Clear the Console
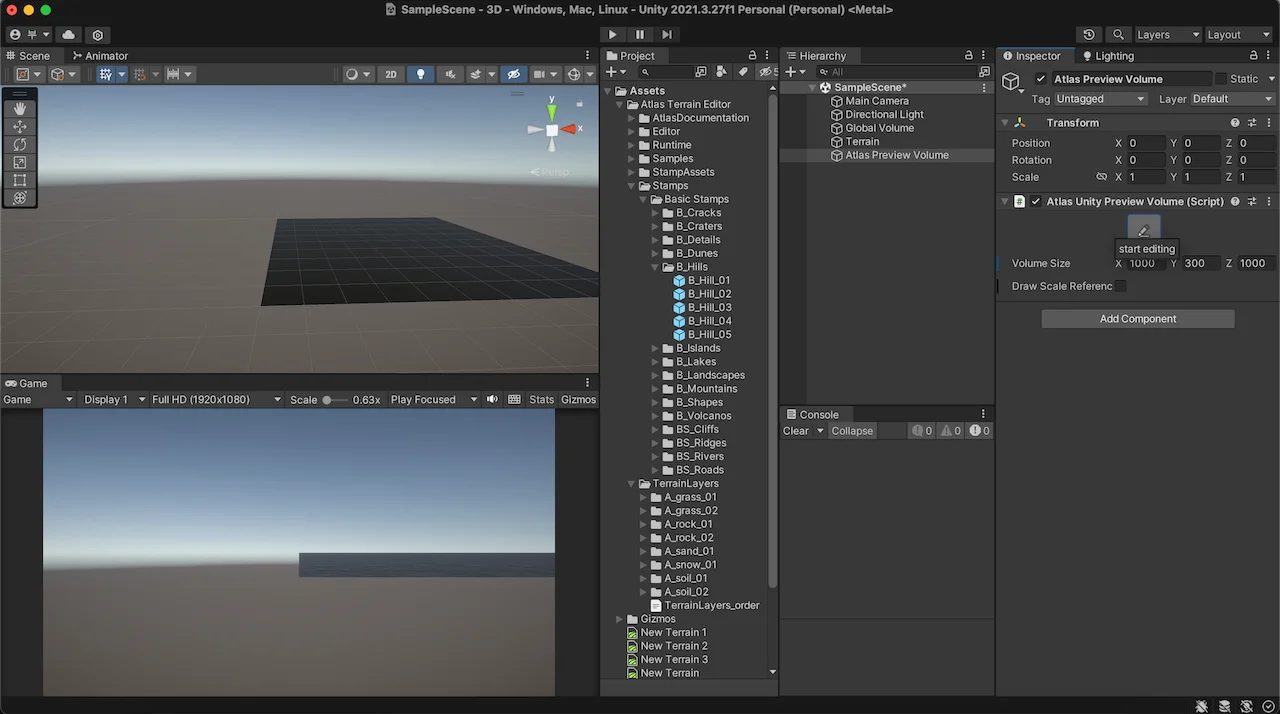This screenshot has height=714, width=1280. tap(796, 431)
